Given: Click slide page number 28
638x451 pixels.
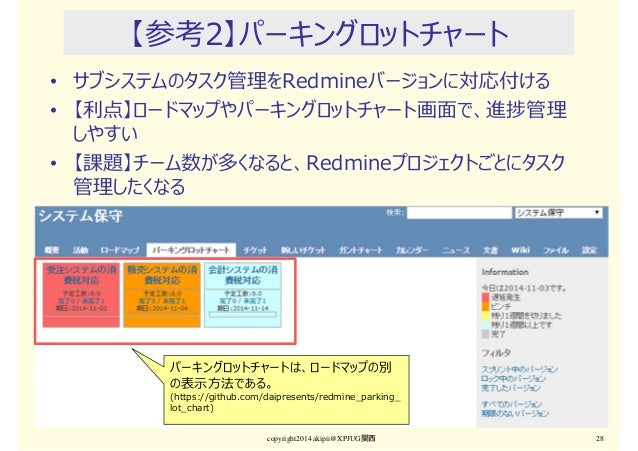Looking at the screenshot, I should [x=600, y=438].
